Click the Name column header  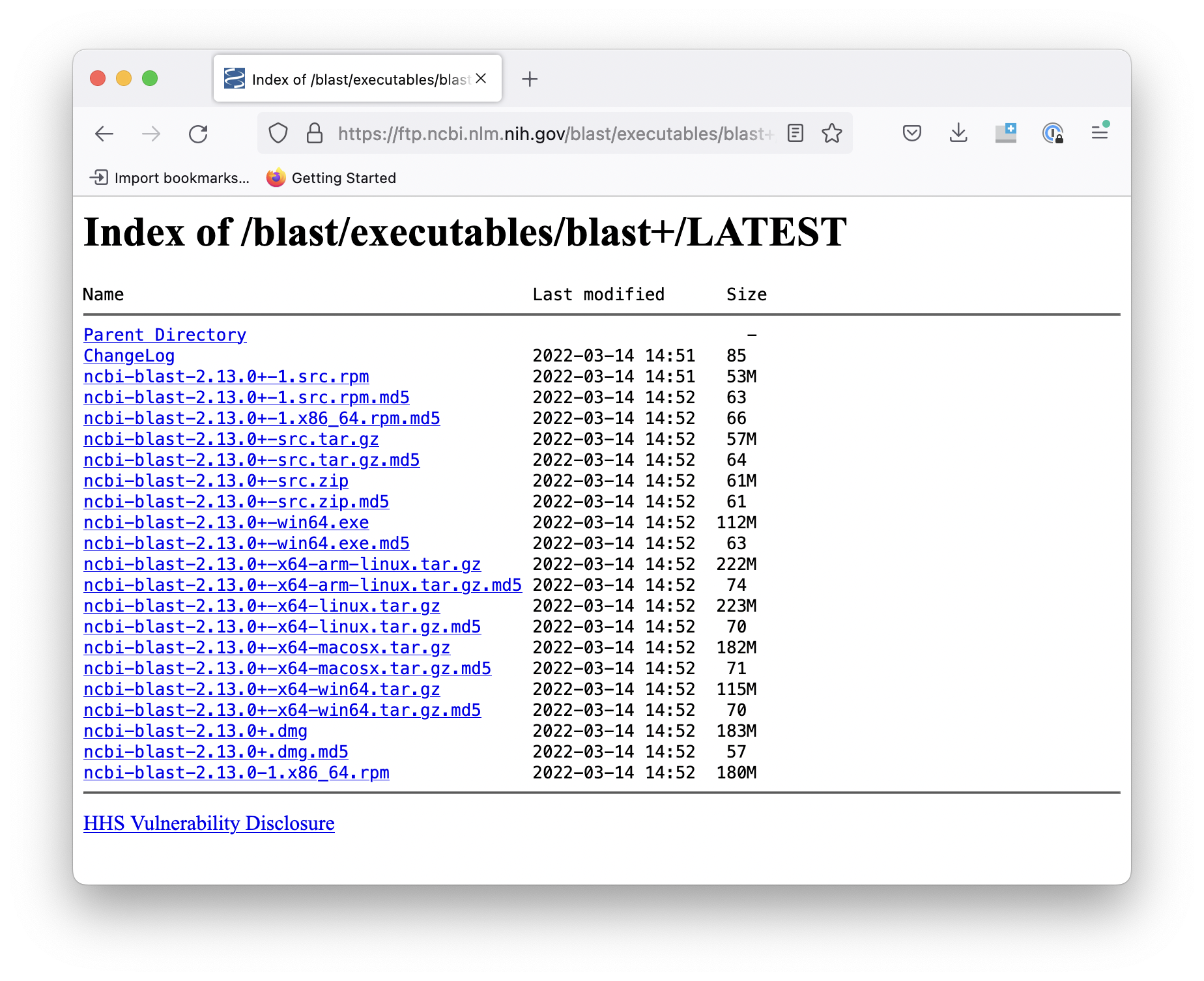pos(103,294)
